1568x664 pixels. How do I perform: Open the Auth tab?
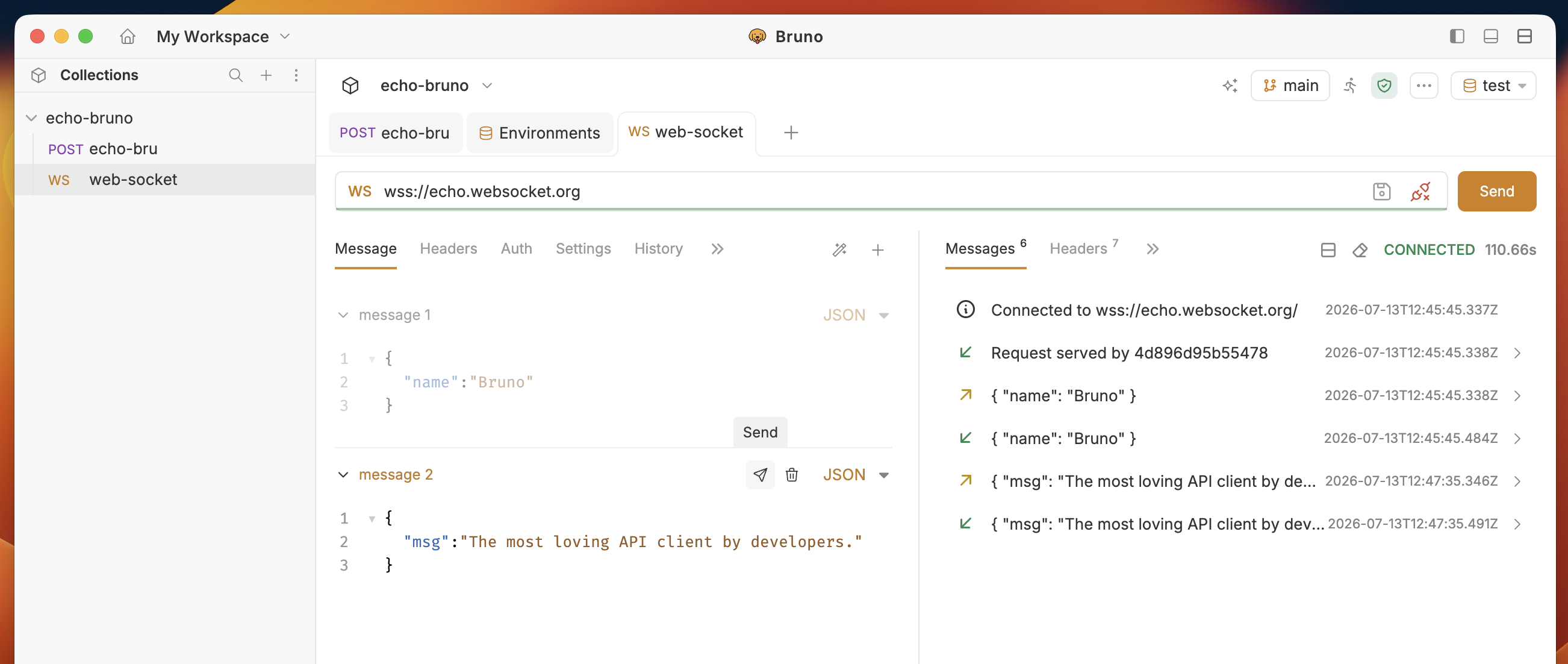click(x=516, y=248)
